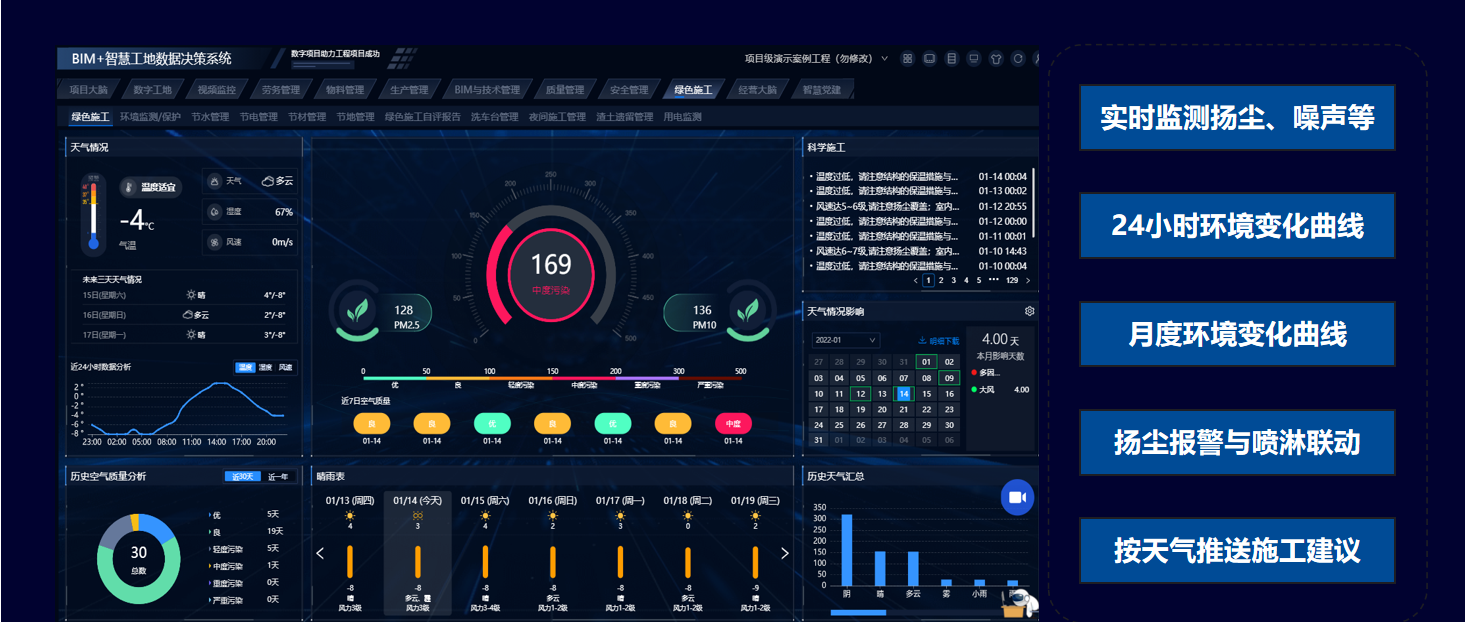Click the PM2.5 leaf gauge icon
The image size is (1465, 622).
[356, 311]
